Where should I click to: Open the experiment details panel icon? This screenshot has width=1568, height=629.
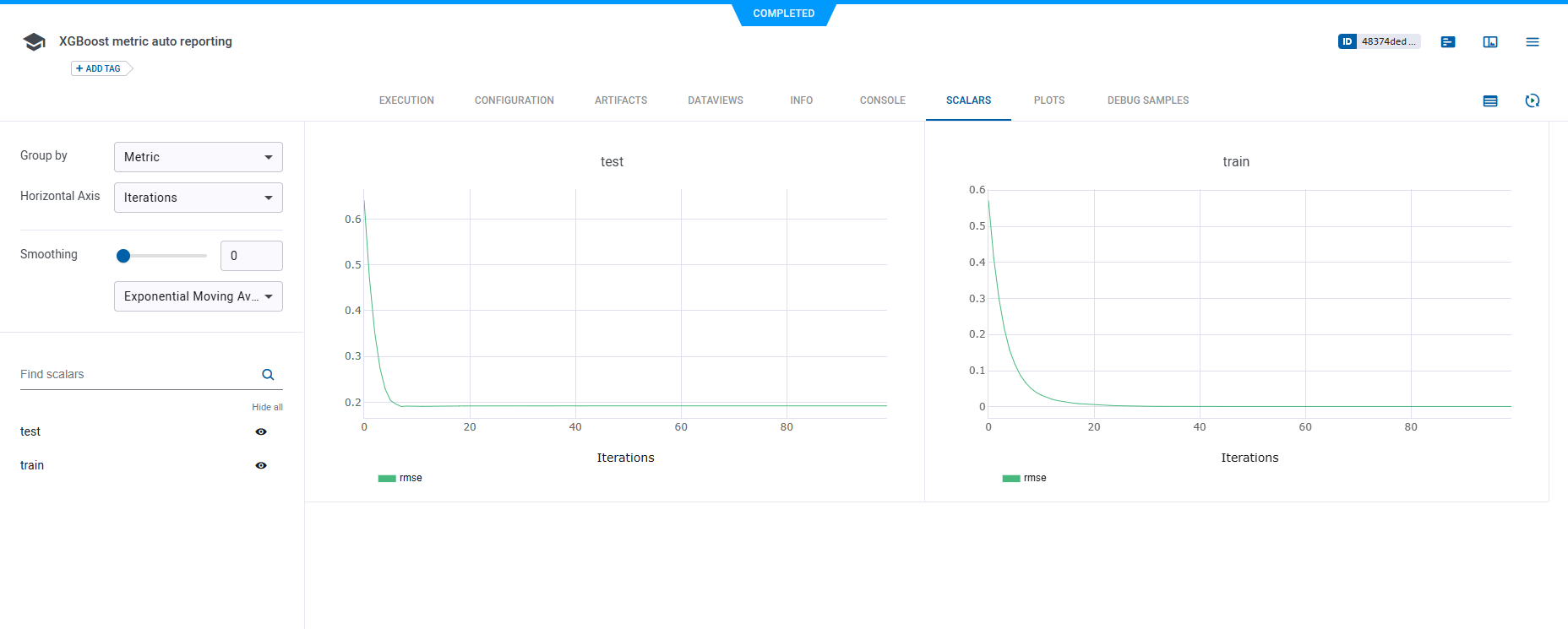(1448, 41)
